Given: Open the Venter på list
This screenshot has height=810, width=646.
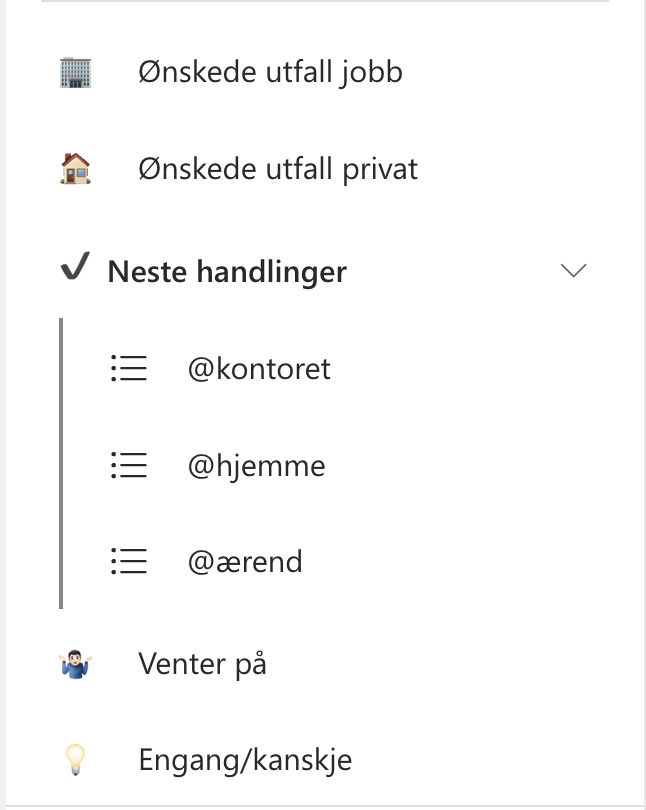Looking at the screenshot, I should click(203, 663).
